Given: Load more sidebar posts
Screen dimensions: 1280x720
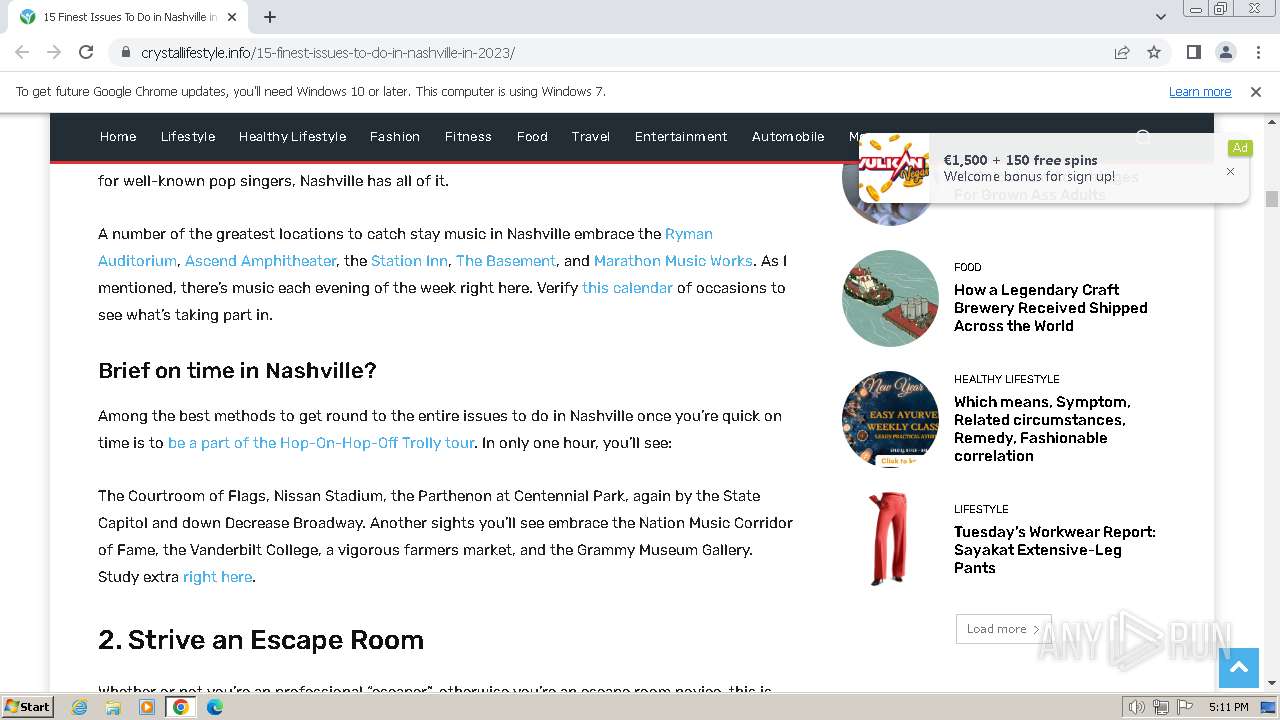Looking at the screenshot, I should pyautogui.click(x=1003, y=629).
